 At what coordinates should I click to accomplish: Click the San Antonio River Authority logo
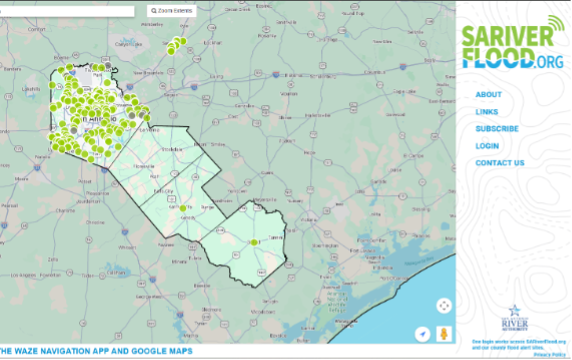point(514,318)
